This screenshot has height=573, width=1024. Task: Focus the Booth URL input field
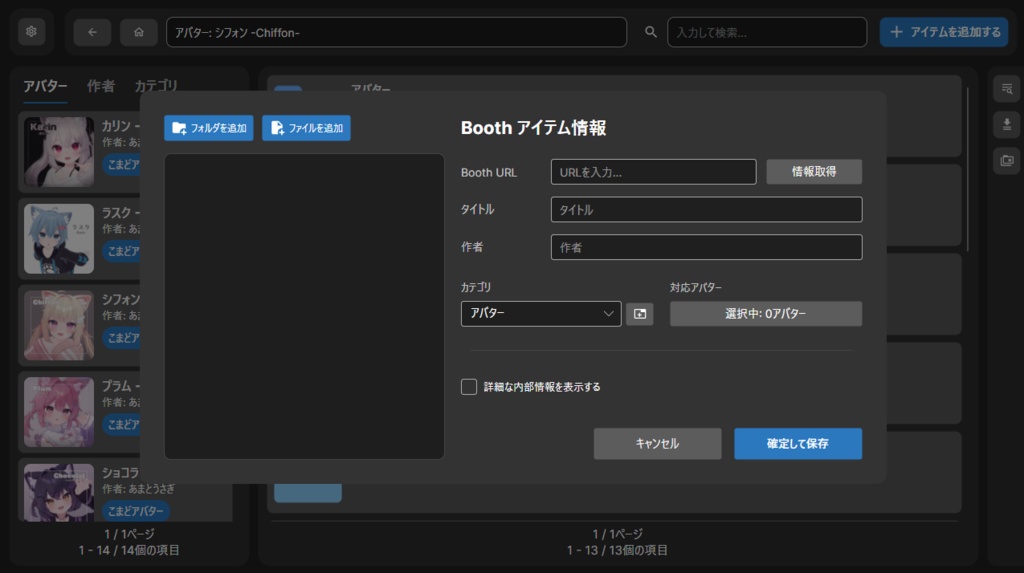(x=653, y=172)
